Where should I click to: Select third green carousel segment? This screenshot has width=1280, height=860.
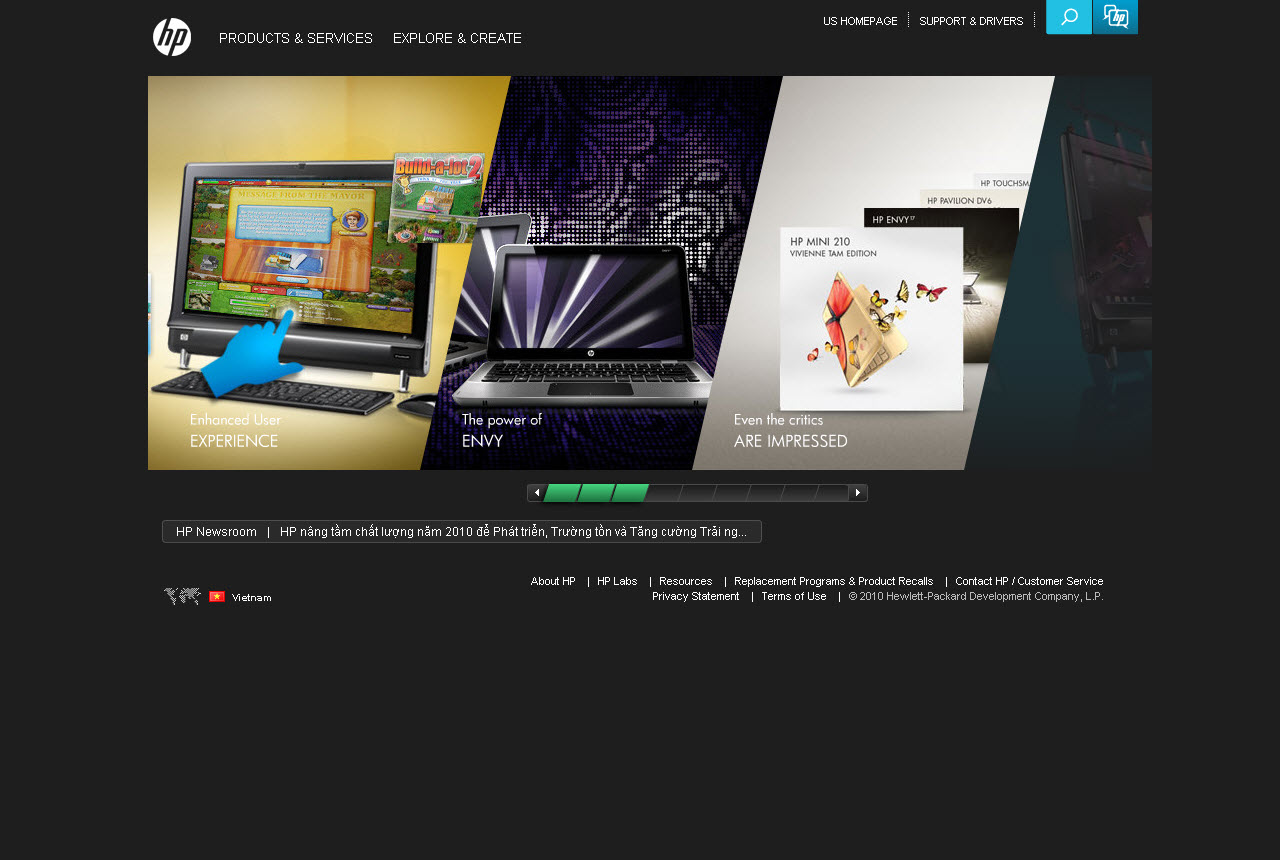point(630,493)
